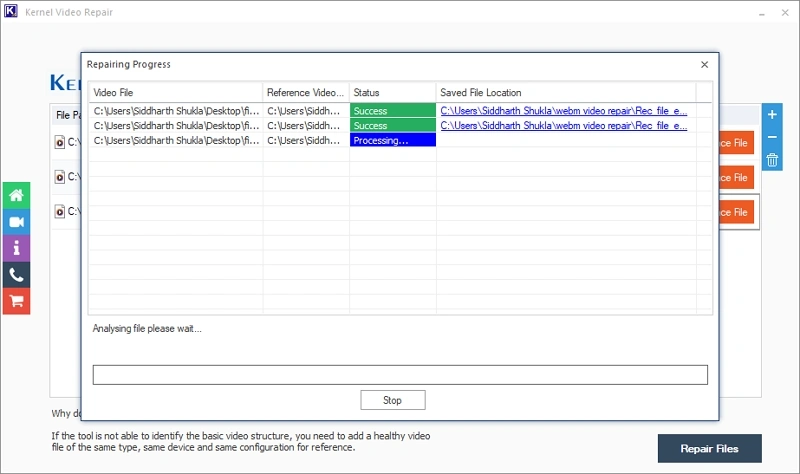
Task: Close the Kernel Video Repair main window
Action: point(785,13)
